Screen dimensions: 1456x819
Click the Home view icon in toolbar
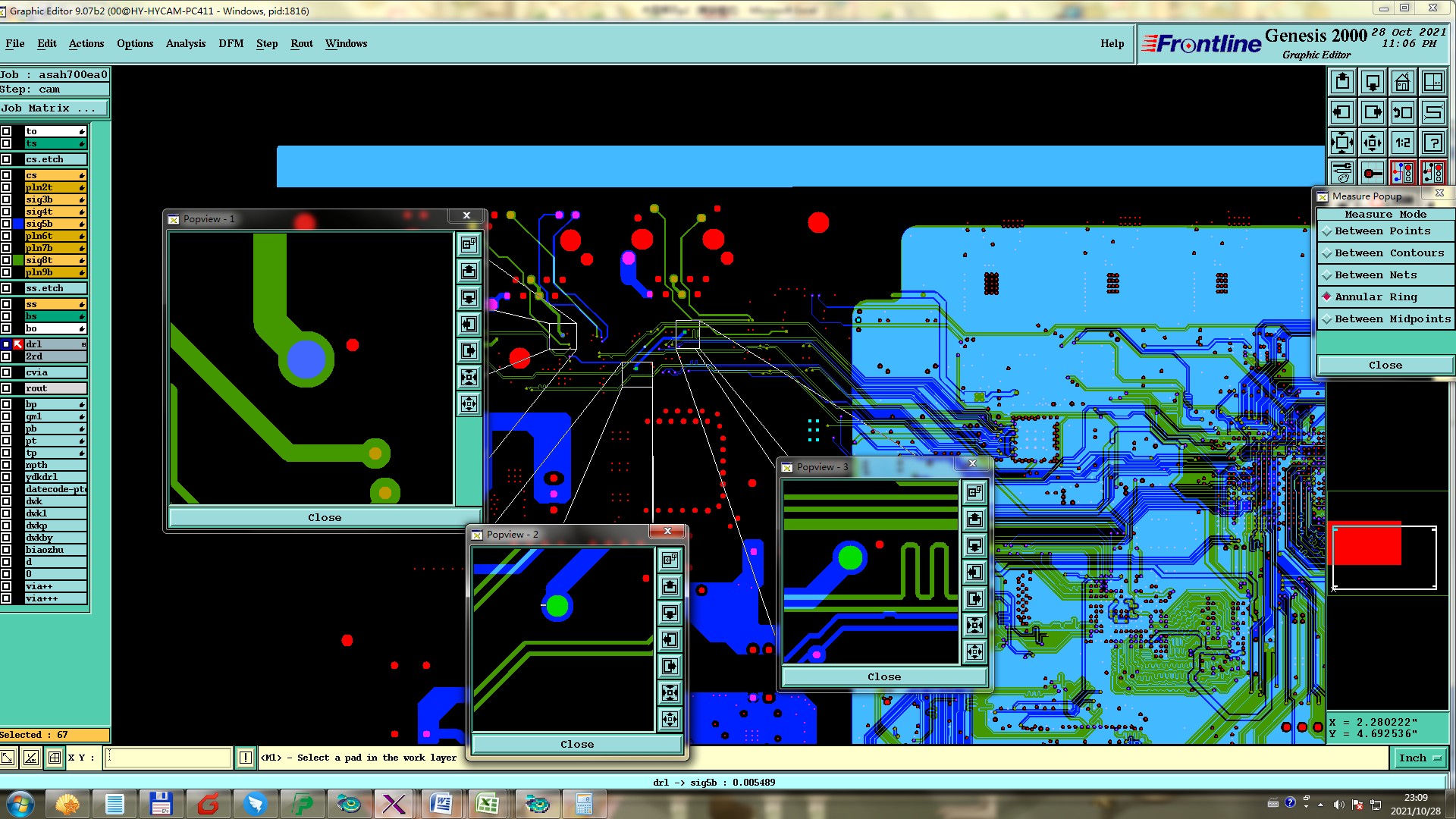pyautogui.click(x=1402, y=82)
